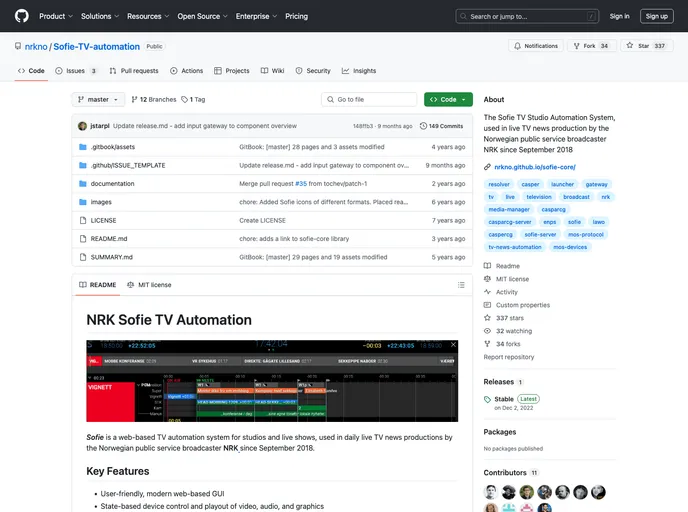Click the mos-protocol topic tag

click(586, 235)
